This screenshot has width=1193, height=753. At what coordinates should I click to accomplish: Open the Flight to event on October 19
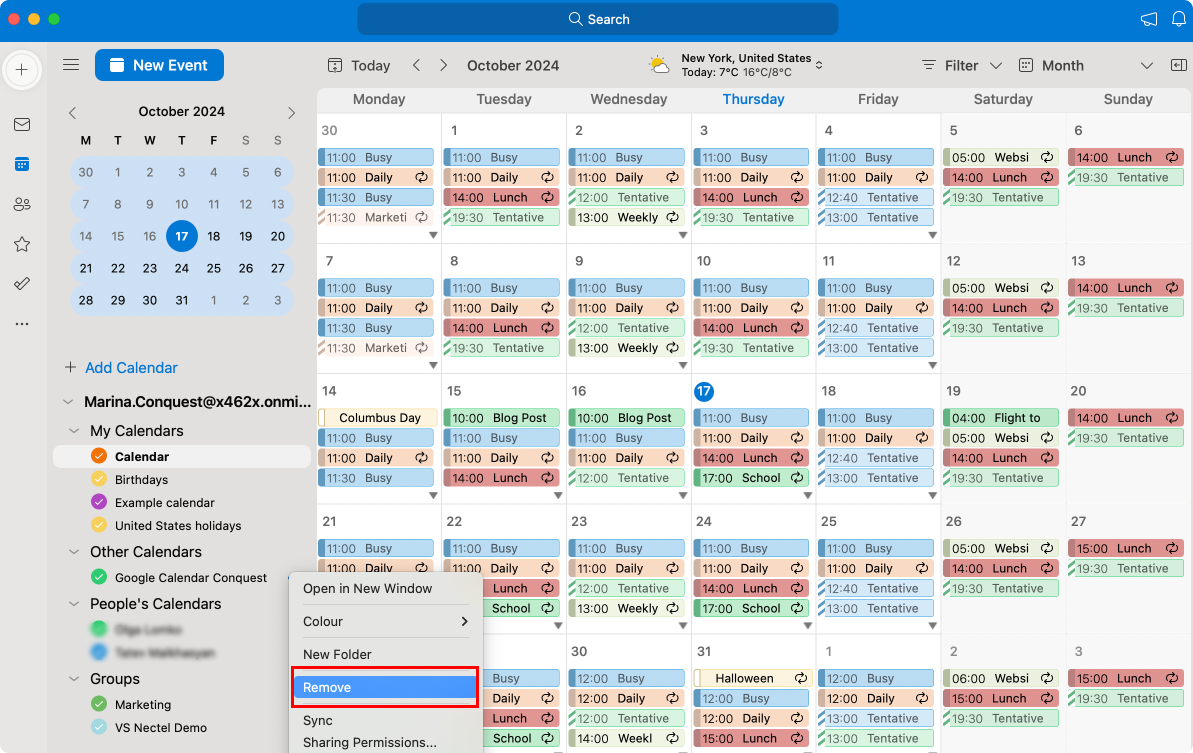pyautogui.click(x=1001, y=418)
